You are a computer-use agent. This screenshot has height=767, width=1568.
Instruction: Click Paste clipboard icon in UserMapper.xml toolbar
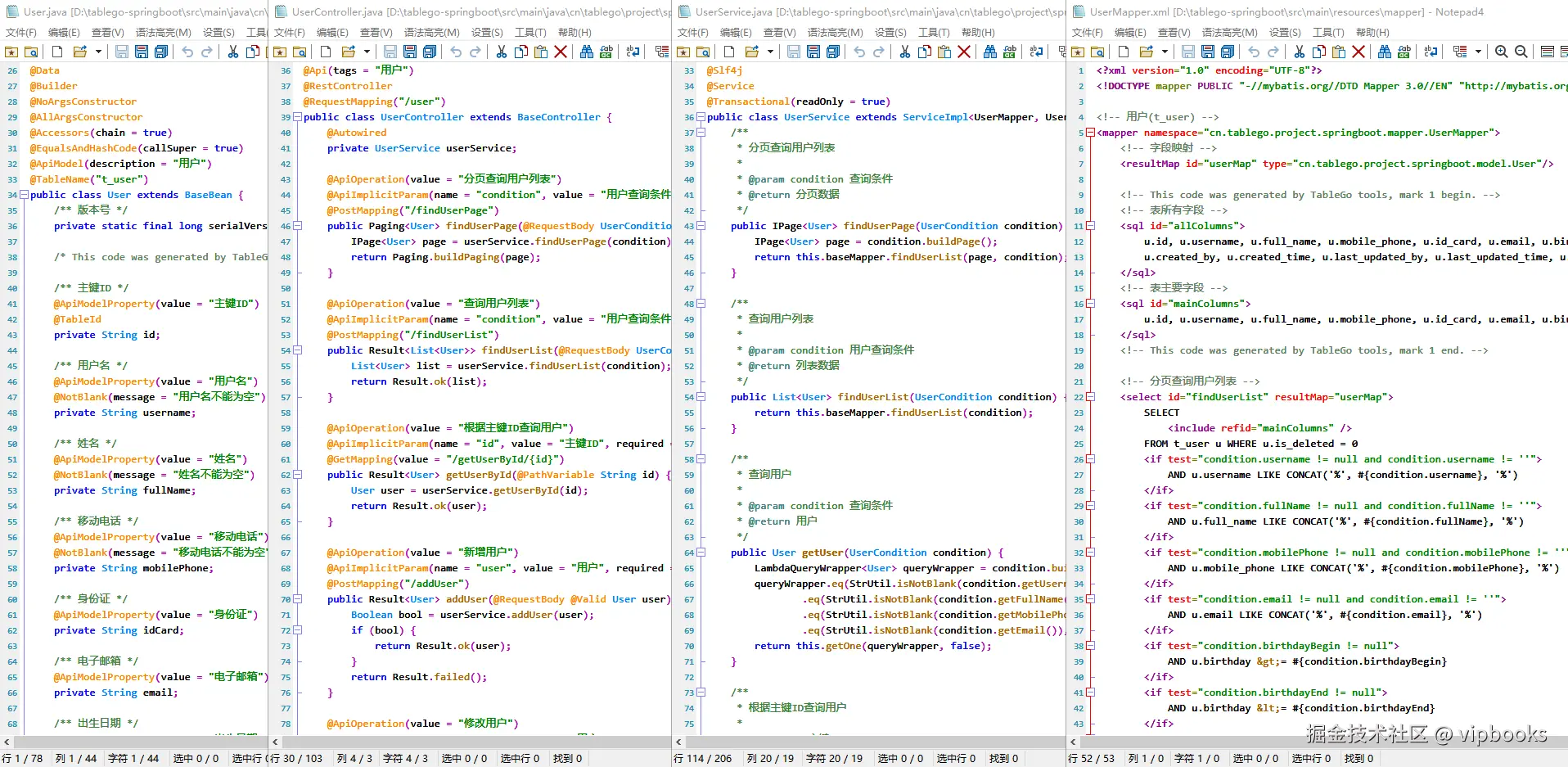pyautogui.click(x=1338, y=52)
